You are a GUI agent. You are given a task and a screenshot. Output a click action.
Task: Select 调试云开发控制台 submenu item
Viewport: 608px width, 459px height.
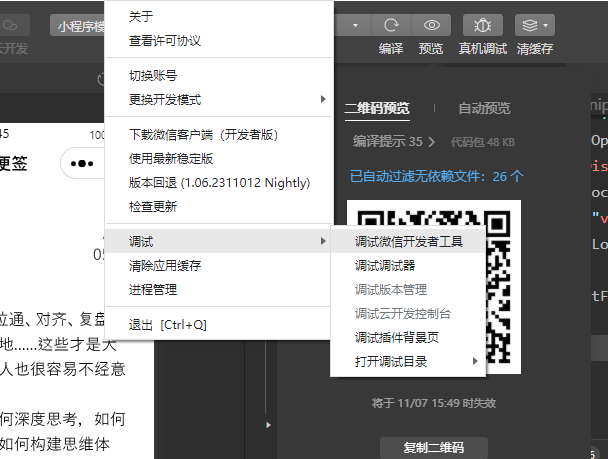tap(408, 314)
